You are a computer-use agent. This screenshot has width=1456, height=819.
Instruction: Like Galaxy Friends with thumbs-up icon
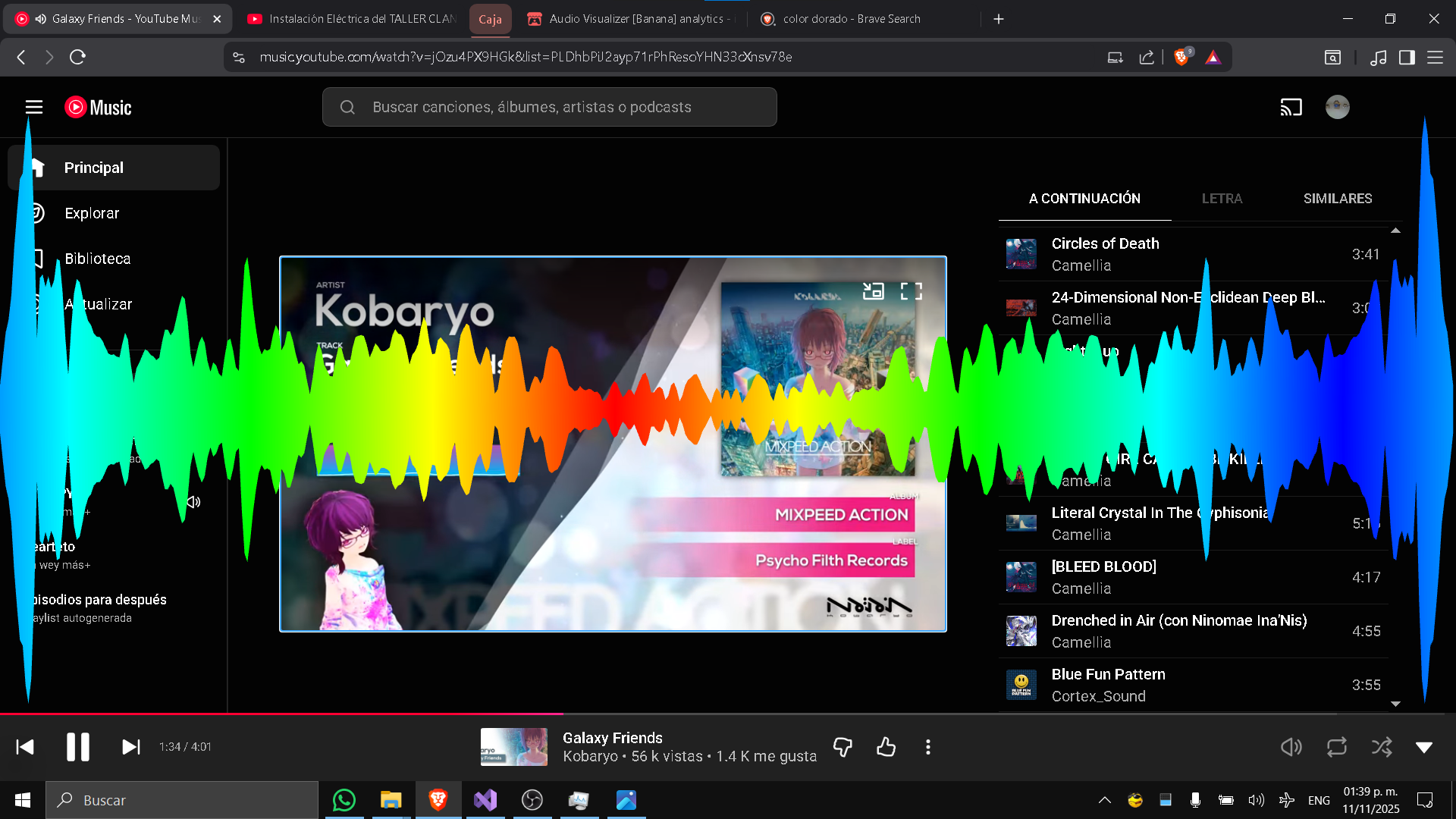tap(886, 747)
